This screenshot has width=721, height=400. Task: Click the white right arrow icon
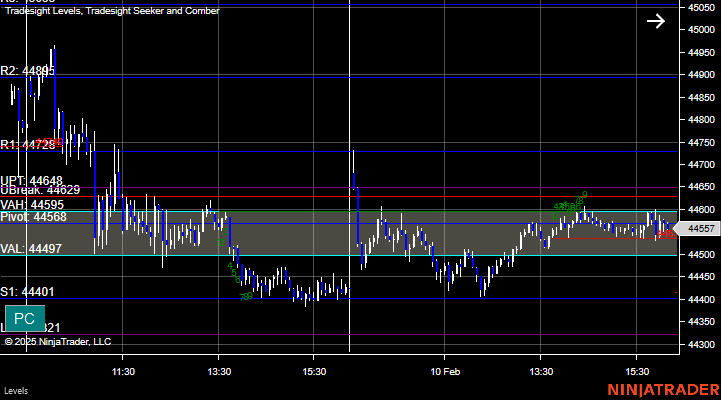(656, 21)
